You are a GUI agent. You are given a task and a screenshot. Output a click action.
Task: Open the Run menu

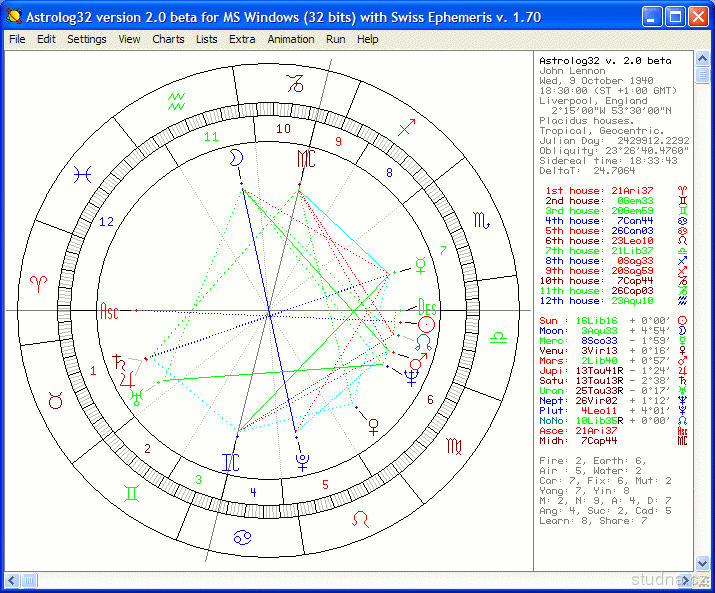pyautogui.click(x=336, y=39)
